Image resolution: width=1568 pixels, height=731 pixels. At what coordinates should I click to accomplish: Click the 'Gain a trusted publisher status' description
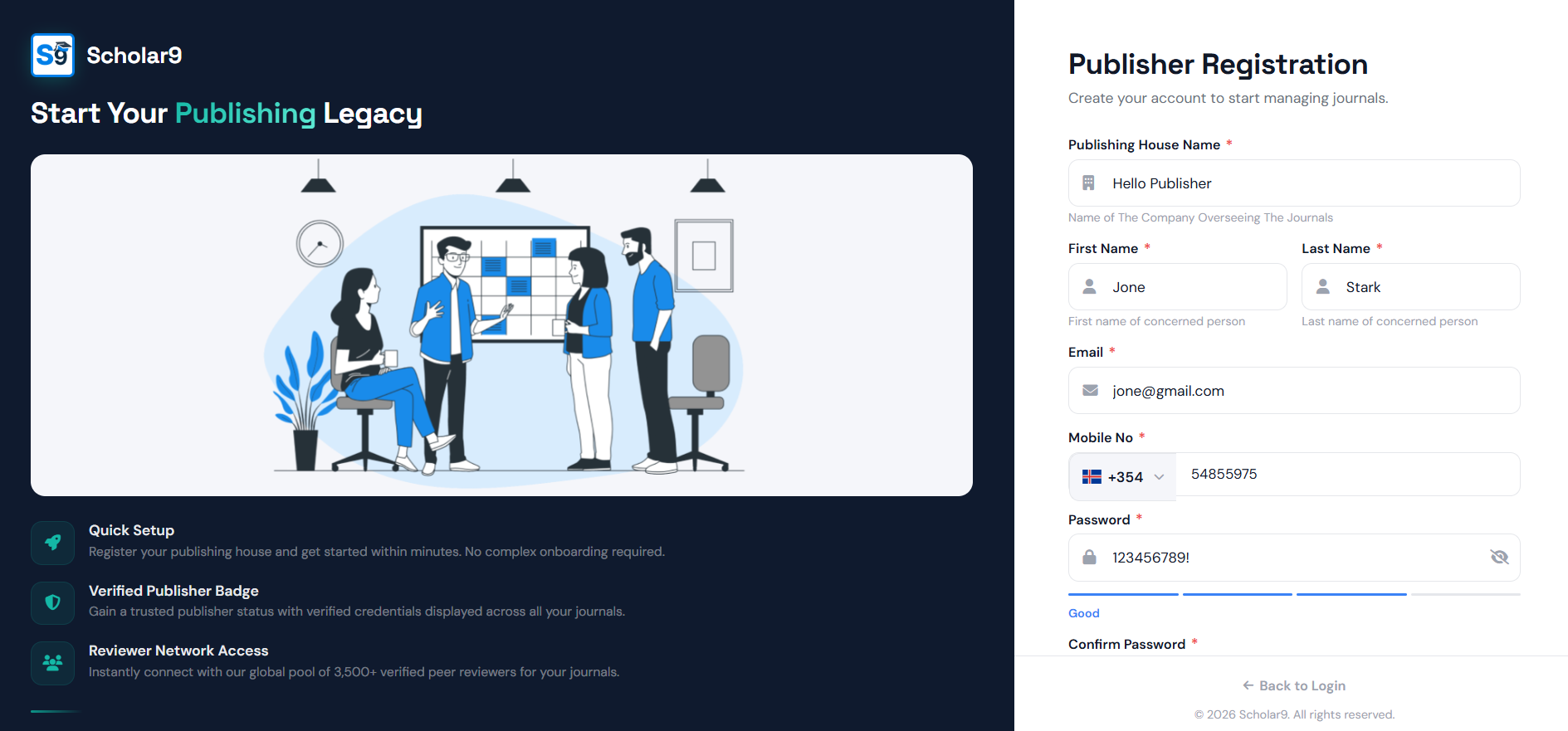pyautogui.click(x=357, y=612)
